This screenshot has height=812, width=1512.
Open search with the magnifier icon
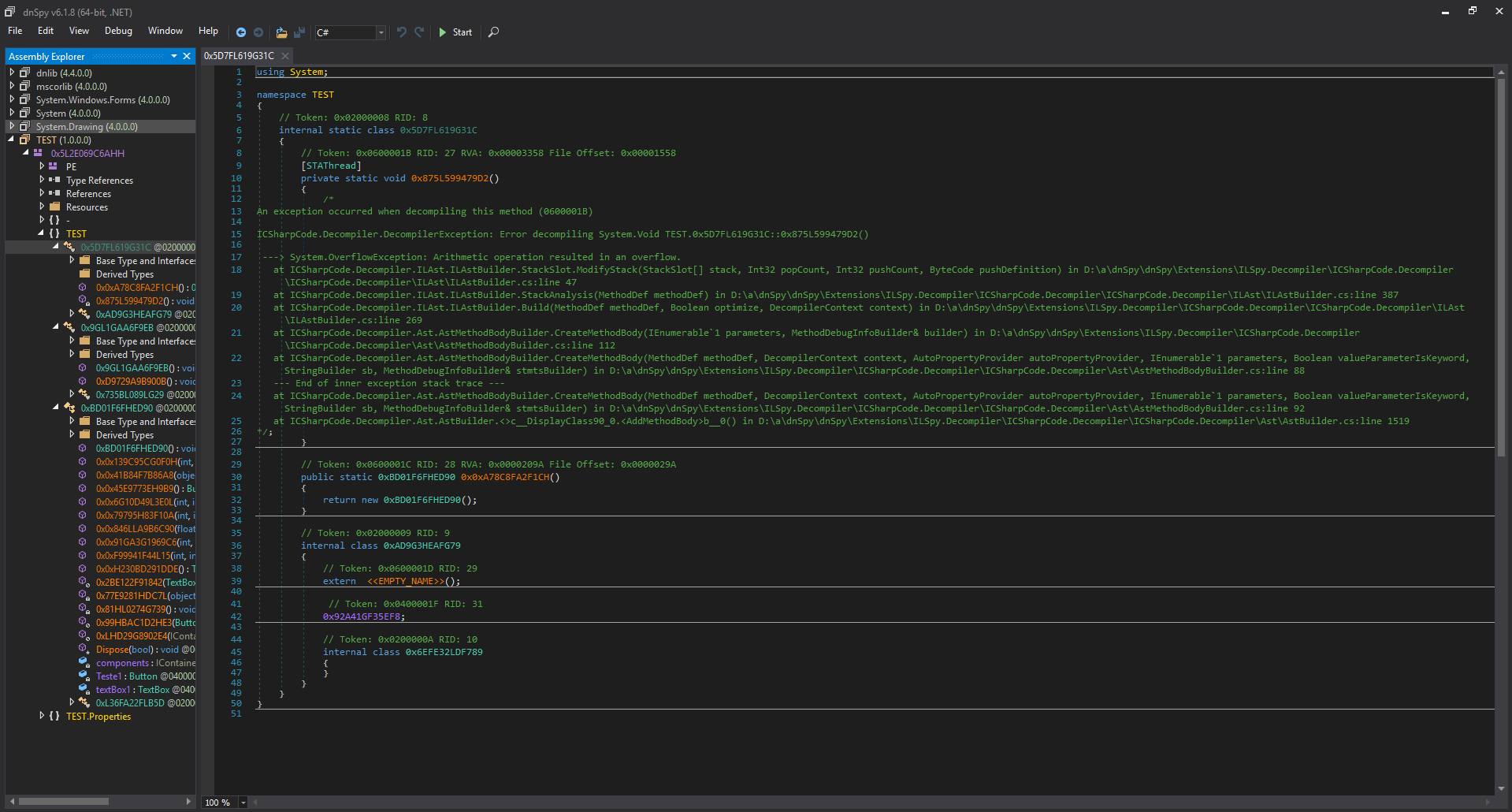(493, 32)
